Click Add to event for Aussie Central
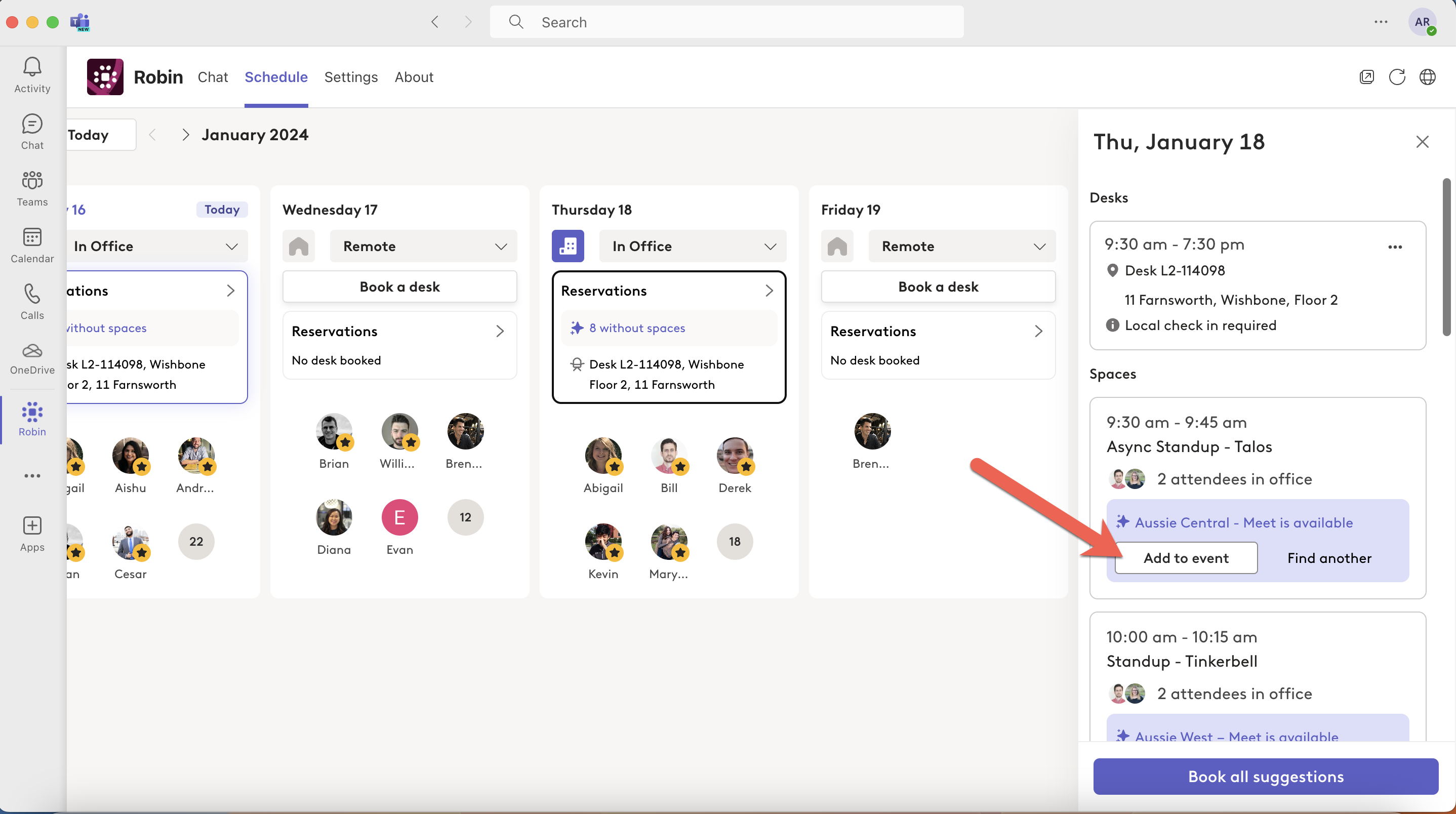The height and width of the screenshot is (814, 1456). click(1186, 557)
